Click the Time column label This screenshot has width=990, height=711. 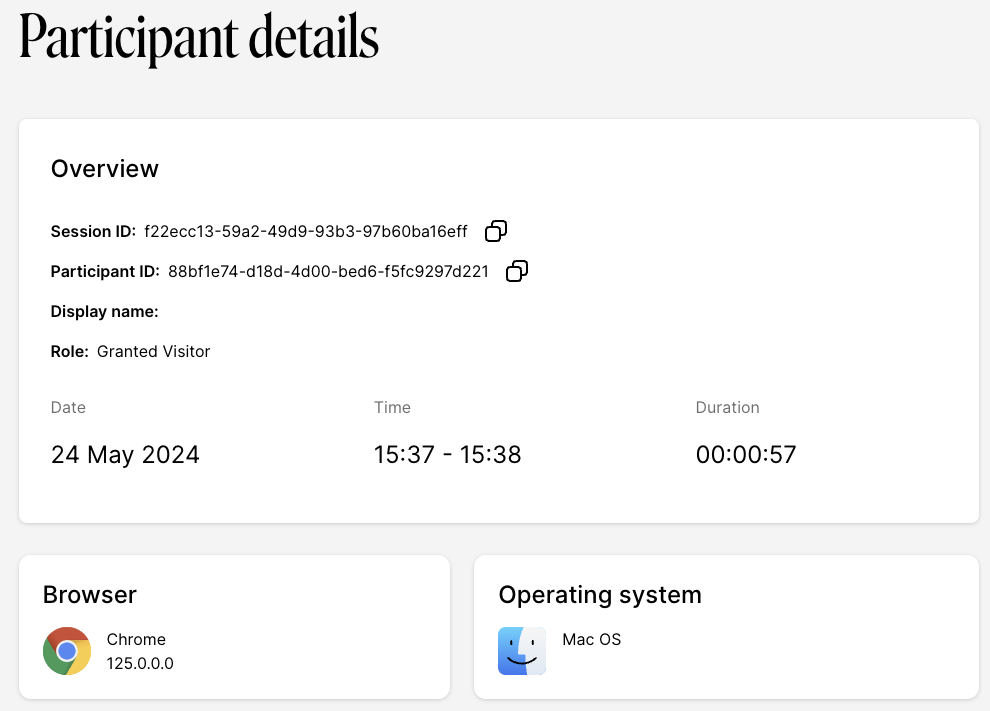pyautogui.click(x=392, y=408)
